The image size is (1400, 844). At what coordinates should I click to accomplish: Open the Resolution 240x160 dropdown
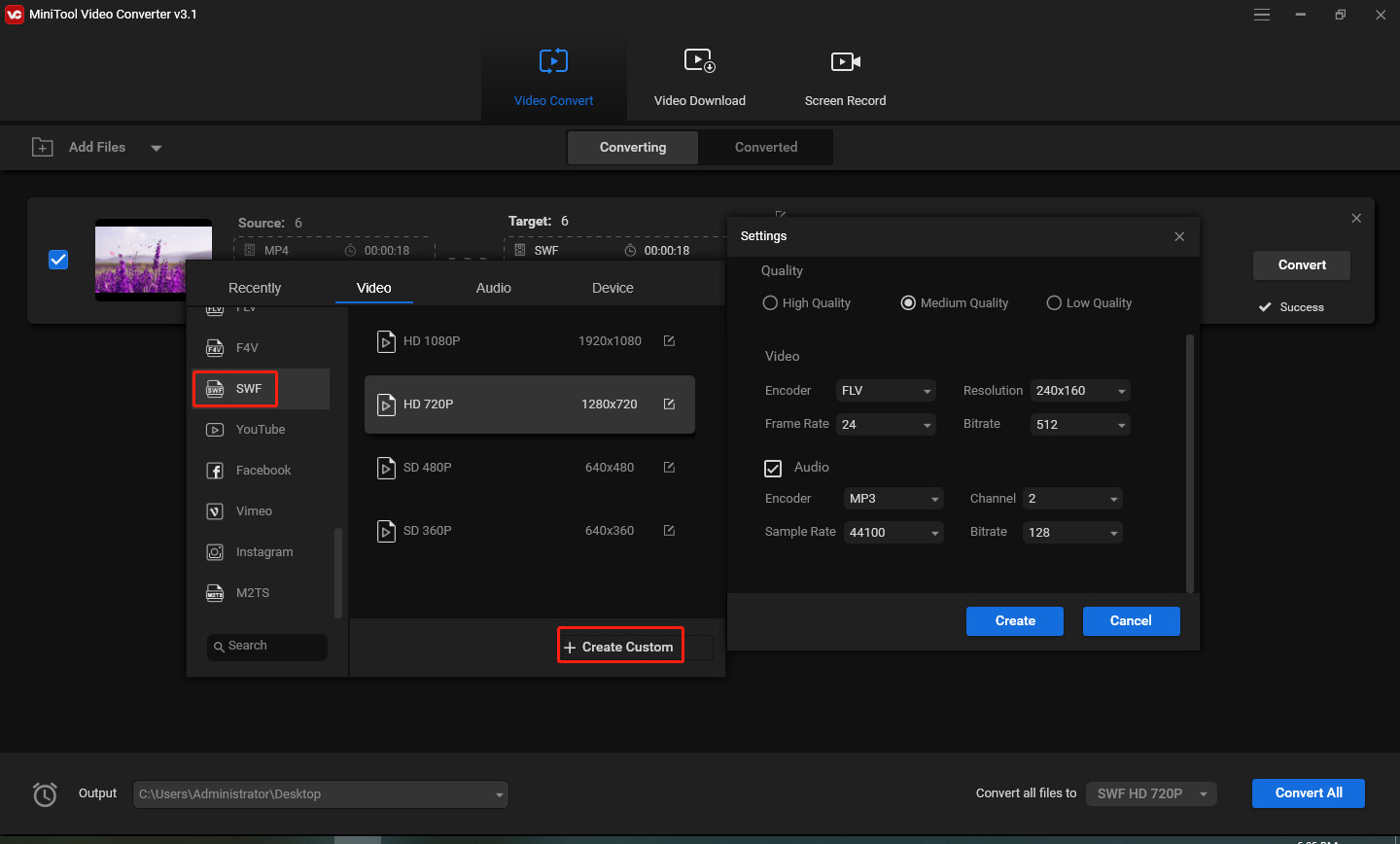coord(1080,391)
